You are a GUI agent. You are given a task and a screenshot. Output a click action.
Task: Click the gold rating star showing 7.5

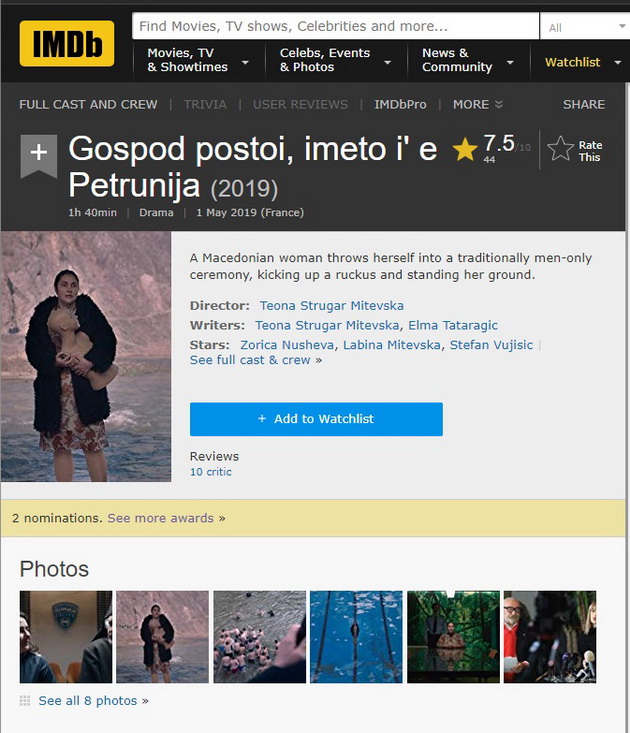[465, 149]
